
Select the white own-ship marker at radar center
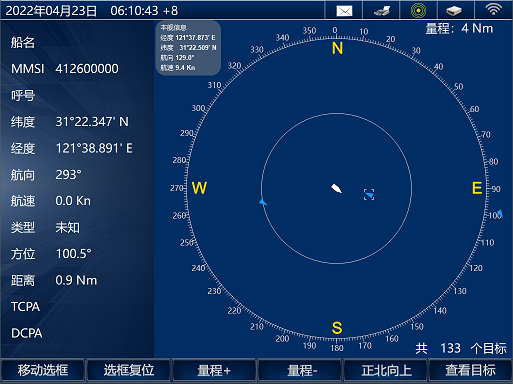coord(336,188)
